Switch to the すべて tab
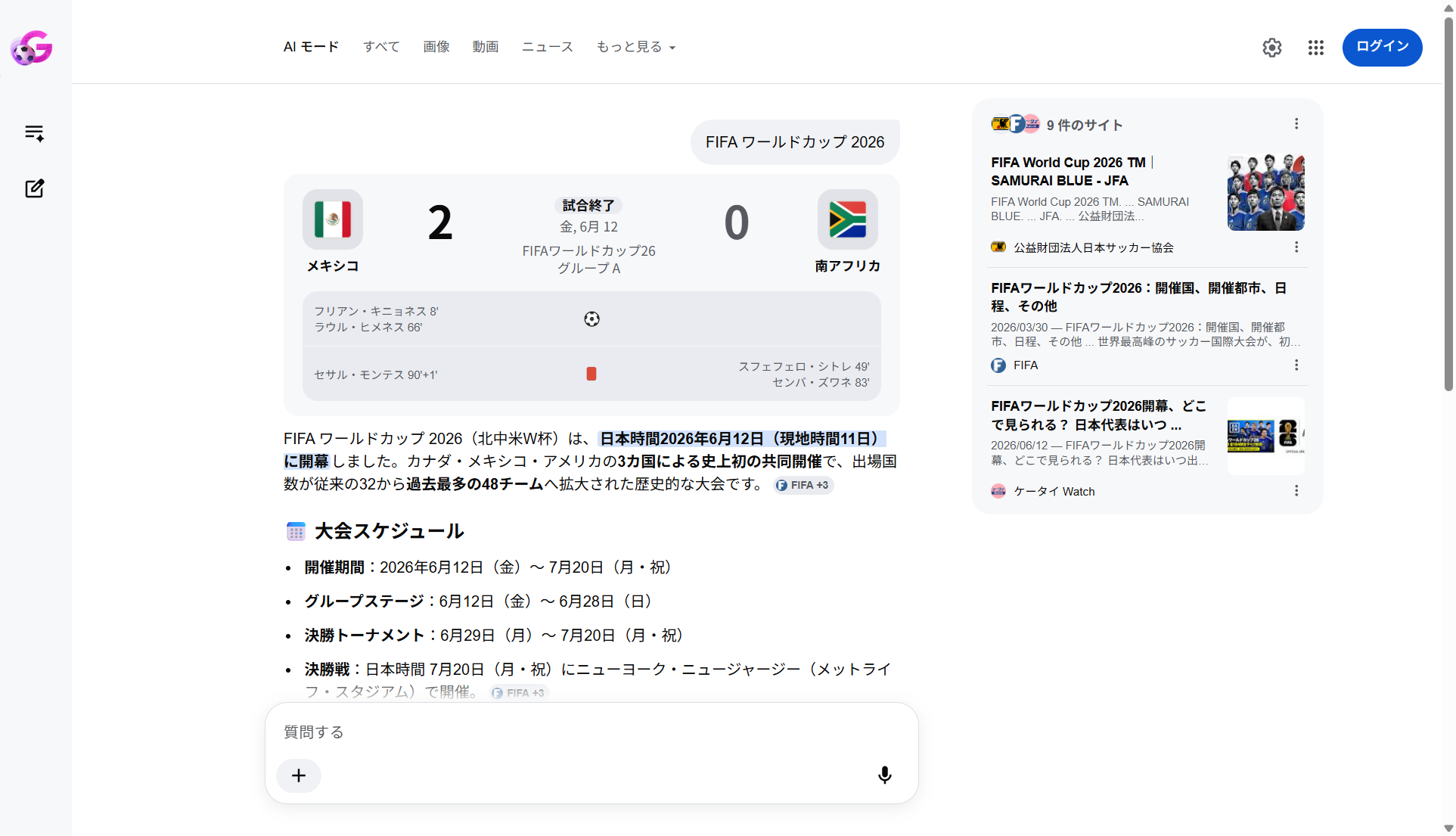The height and width of the screenshot is (836, 1456). tap(381, 47)
